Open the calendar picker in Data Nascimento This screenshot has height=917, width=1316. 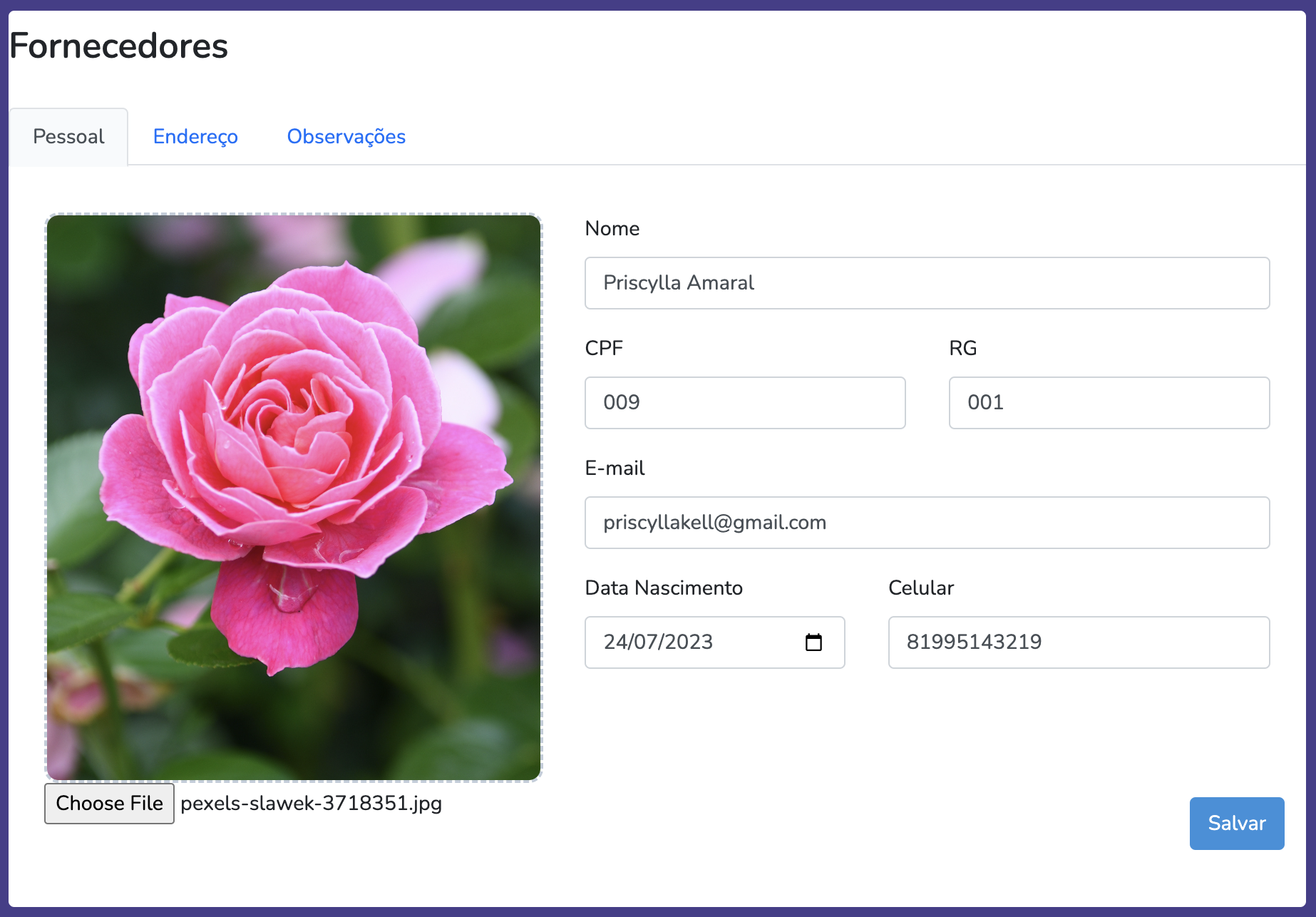(x=813, y=642)
